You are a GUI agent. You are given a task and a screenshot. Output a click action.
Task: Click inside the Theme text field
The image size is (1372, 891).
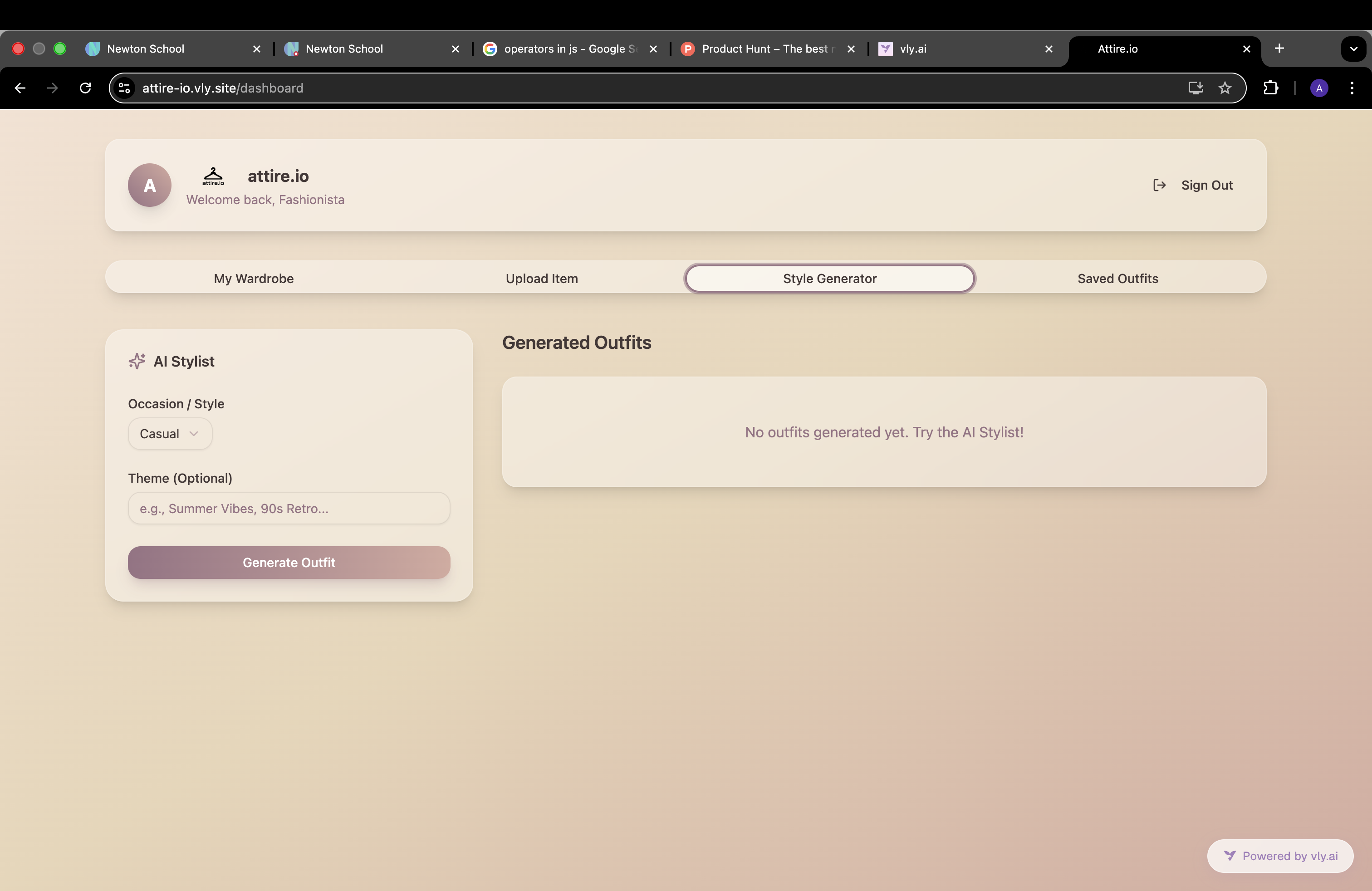click(x=289, y=508)
